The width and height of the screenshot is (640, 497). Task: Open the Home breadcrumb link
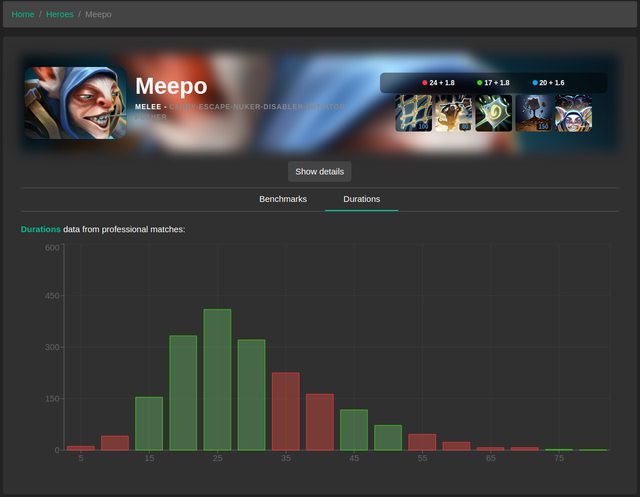[23, 14]
